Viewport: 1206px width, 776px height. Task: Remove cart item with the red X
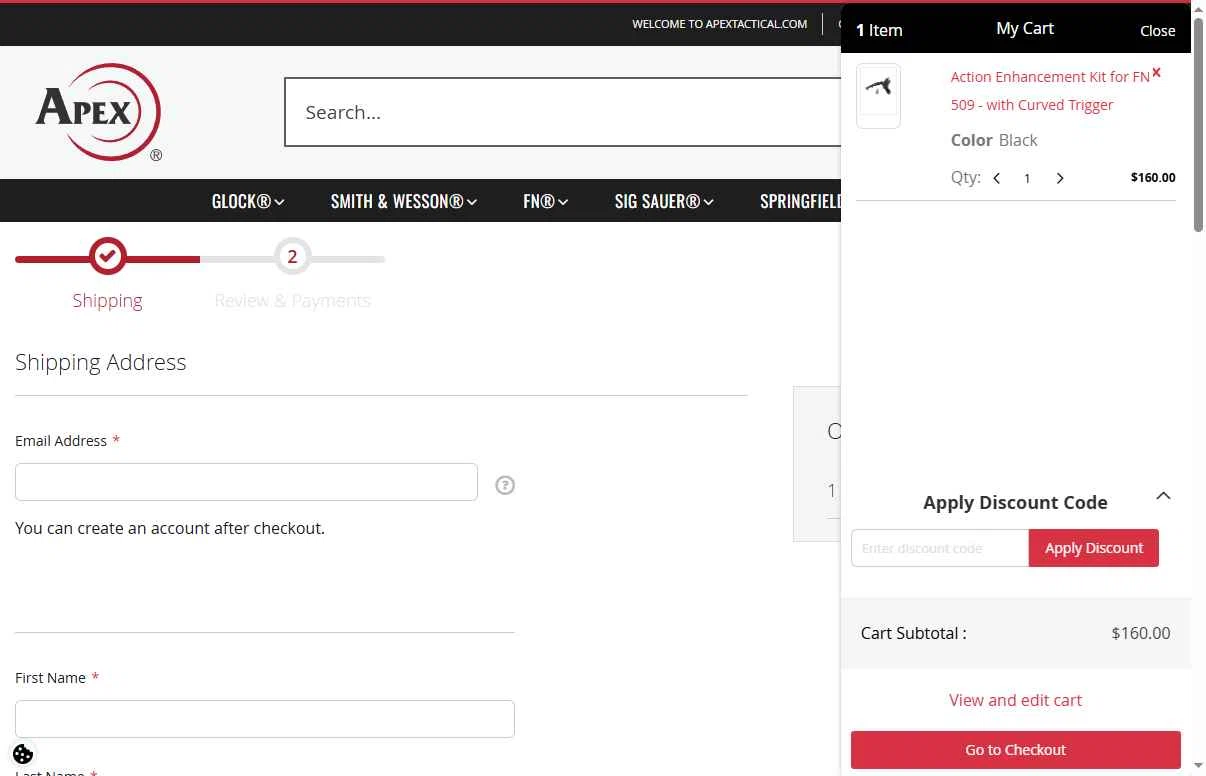pos(1156,72)
